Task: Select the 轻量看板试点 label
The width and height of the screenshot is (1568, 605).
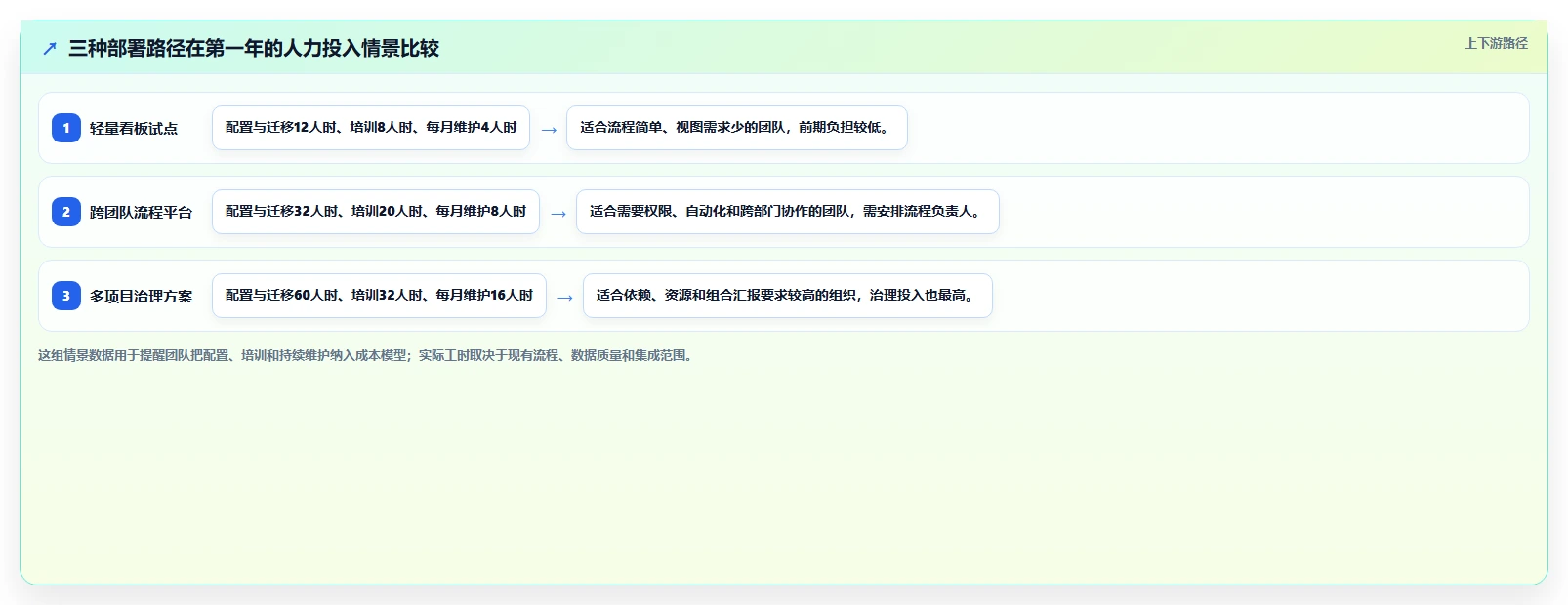Action: tap(134, 128)
